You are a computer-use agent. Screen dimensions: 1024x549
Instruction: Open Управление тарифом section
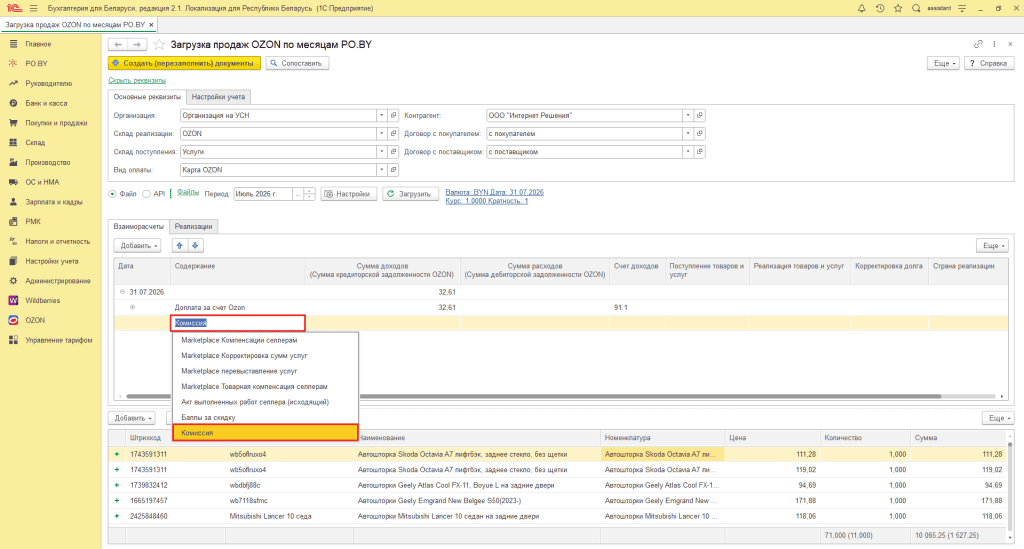pos(59,340)
